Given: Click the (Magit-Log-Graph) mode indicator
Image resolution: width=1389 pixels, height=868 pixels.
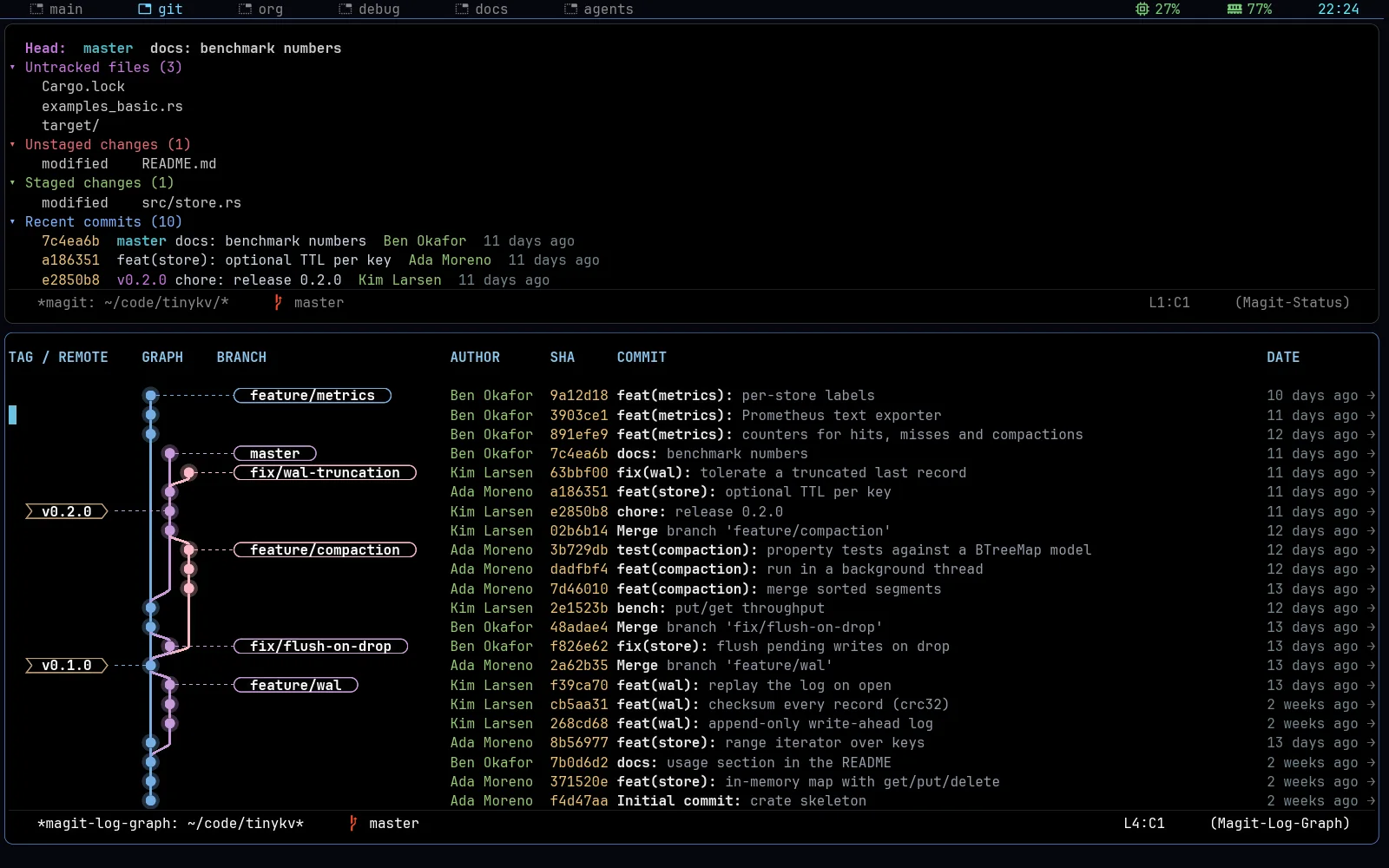Looking at the screenshot, I should (x=1280, y=823).
